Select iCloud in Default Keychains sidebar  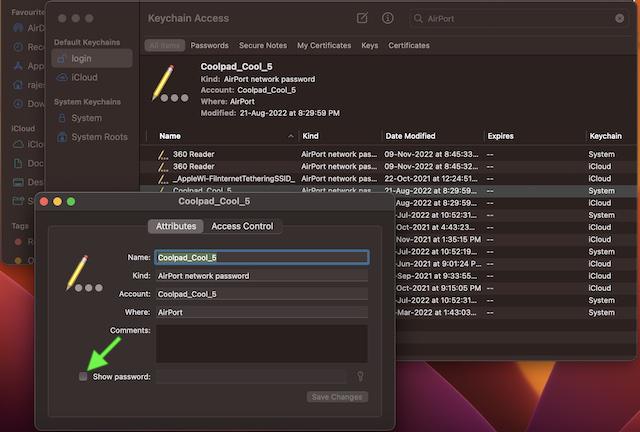[92, 77]
